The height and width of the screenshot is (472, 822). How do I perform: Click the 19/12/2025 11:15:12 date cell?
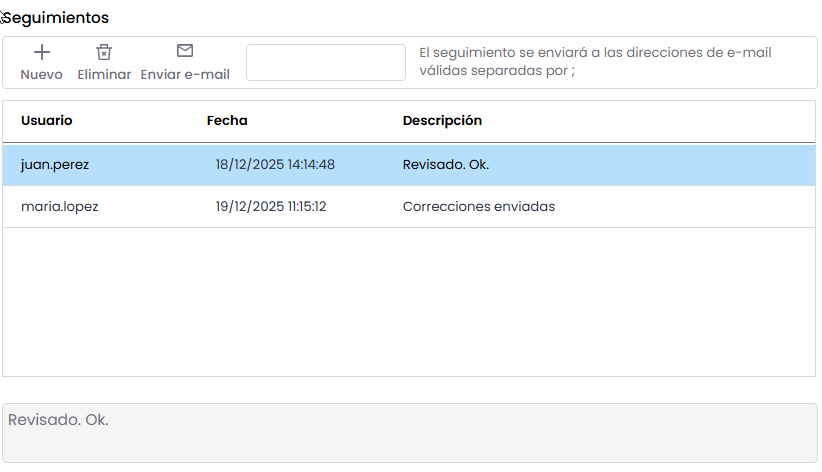click(x=271, y=207)
